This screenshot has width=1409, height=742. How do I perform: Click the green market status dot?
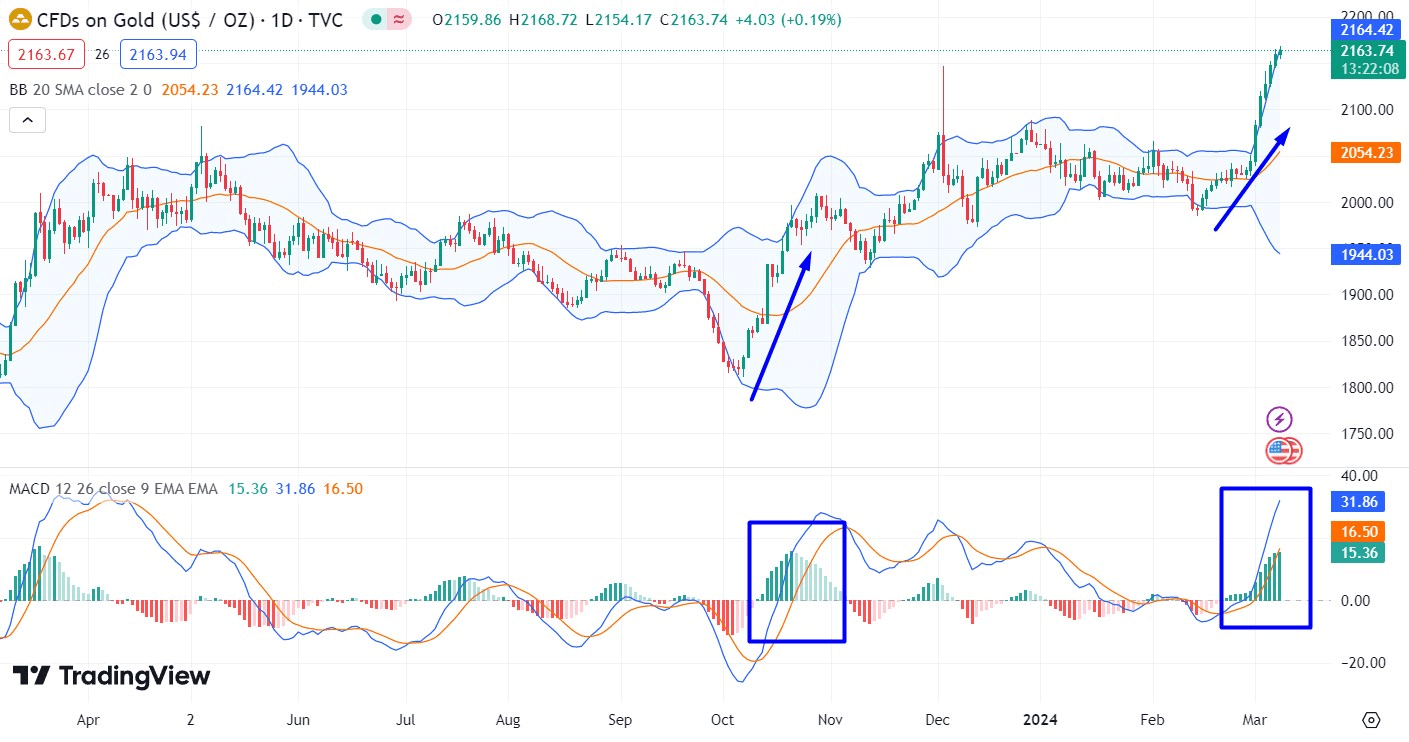coord(374,20)
